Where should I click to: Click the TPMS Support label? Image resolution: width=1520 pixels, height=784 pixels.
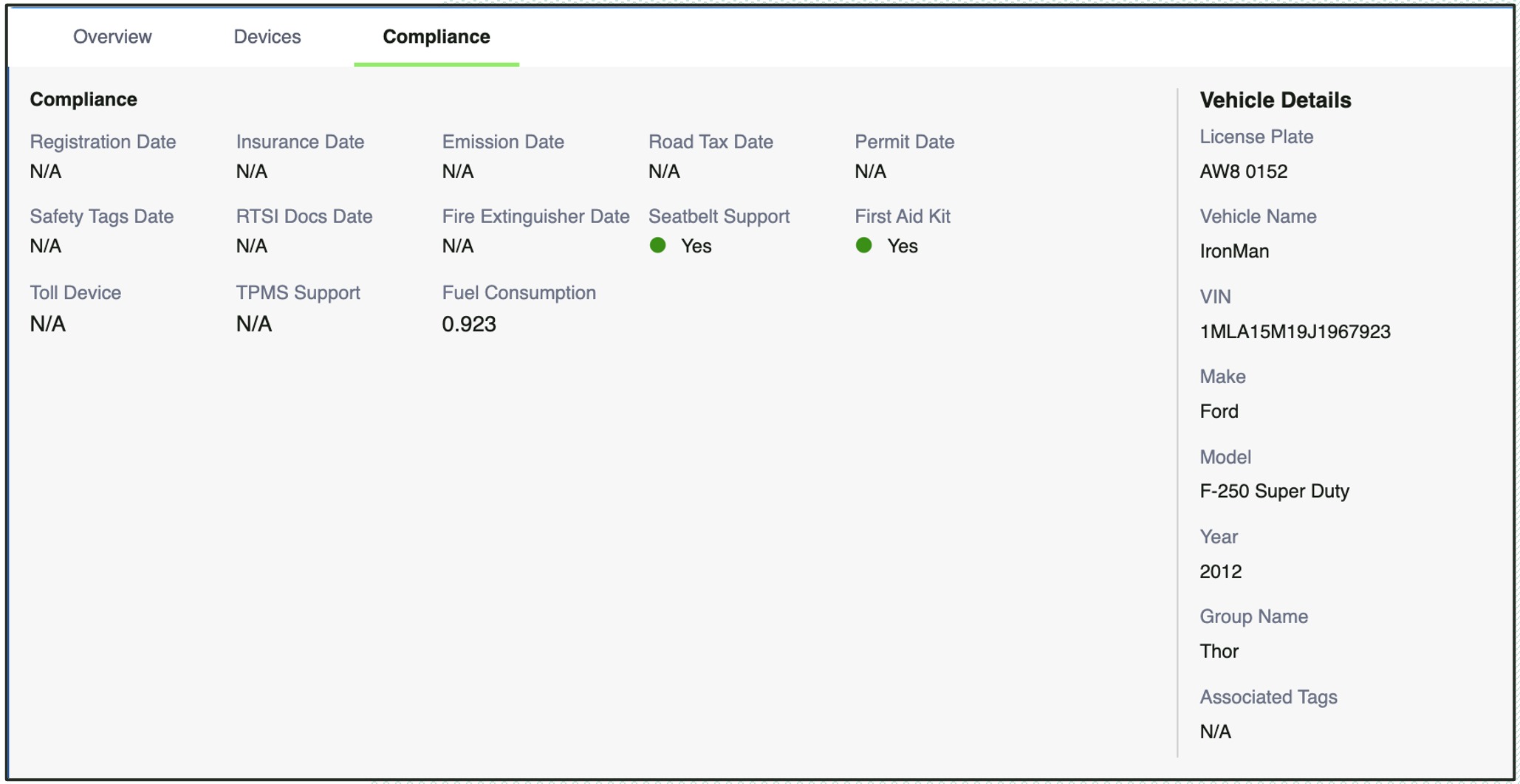coord(298,292)
